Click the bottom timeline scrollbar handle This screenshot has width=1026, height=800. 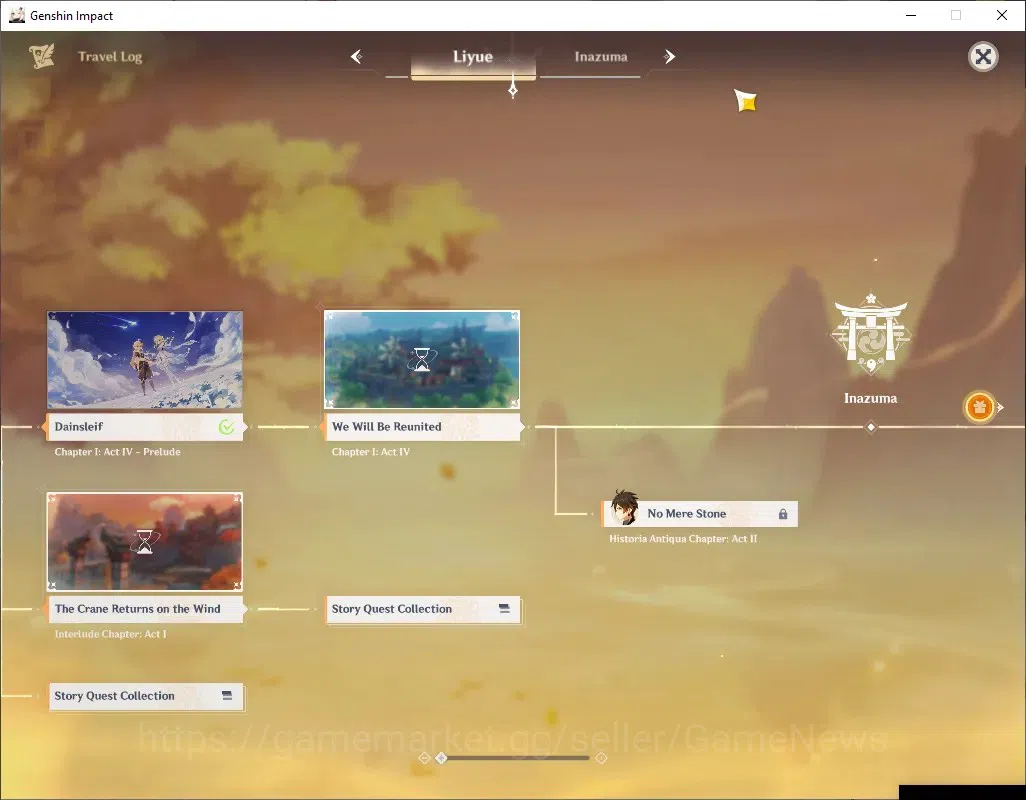click(x=442, y=758)
